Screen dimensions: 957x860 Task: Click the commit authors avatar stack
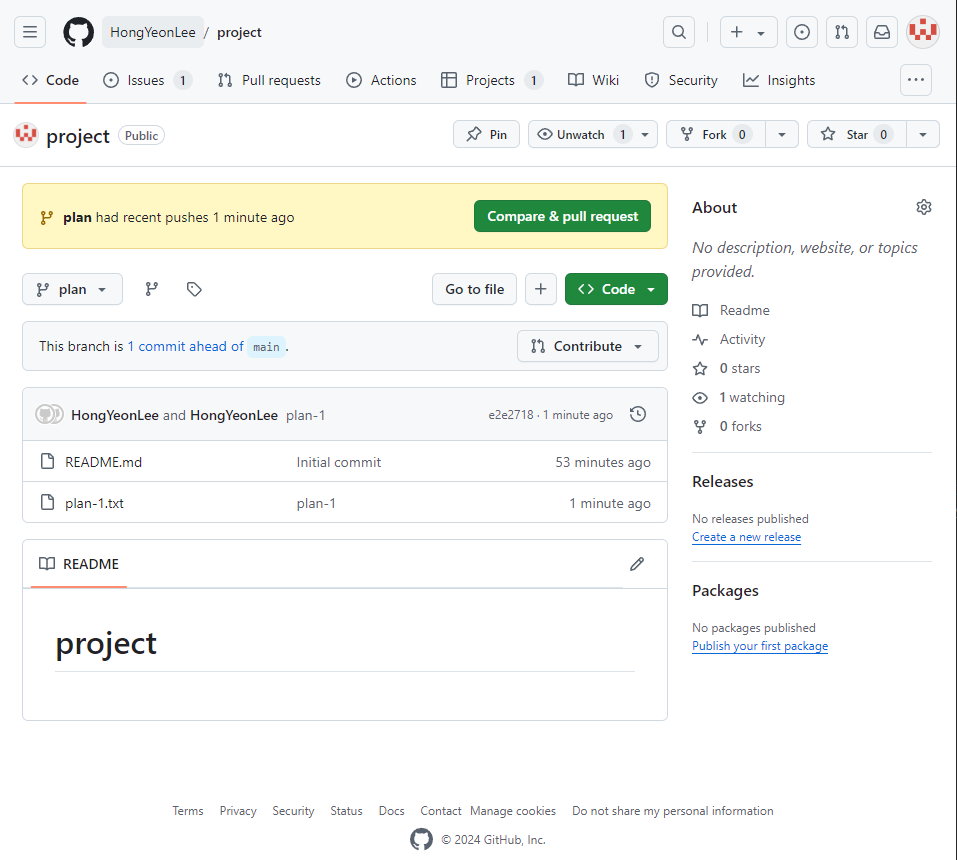click(x=49, y=414)
